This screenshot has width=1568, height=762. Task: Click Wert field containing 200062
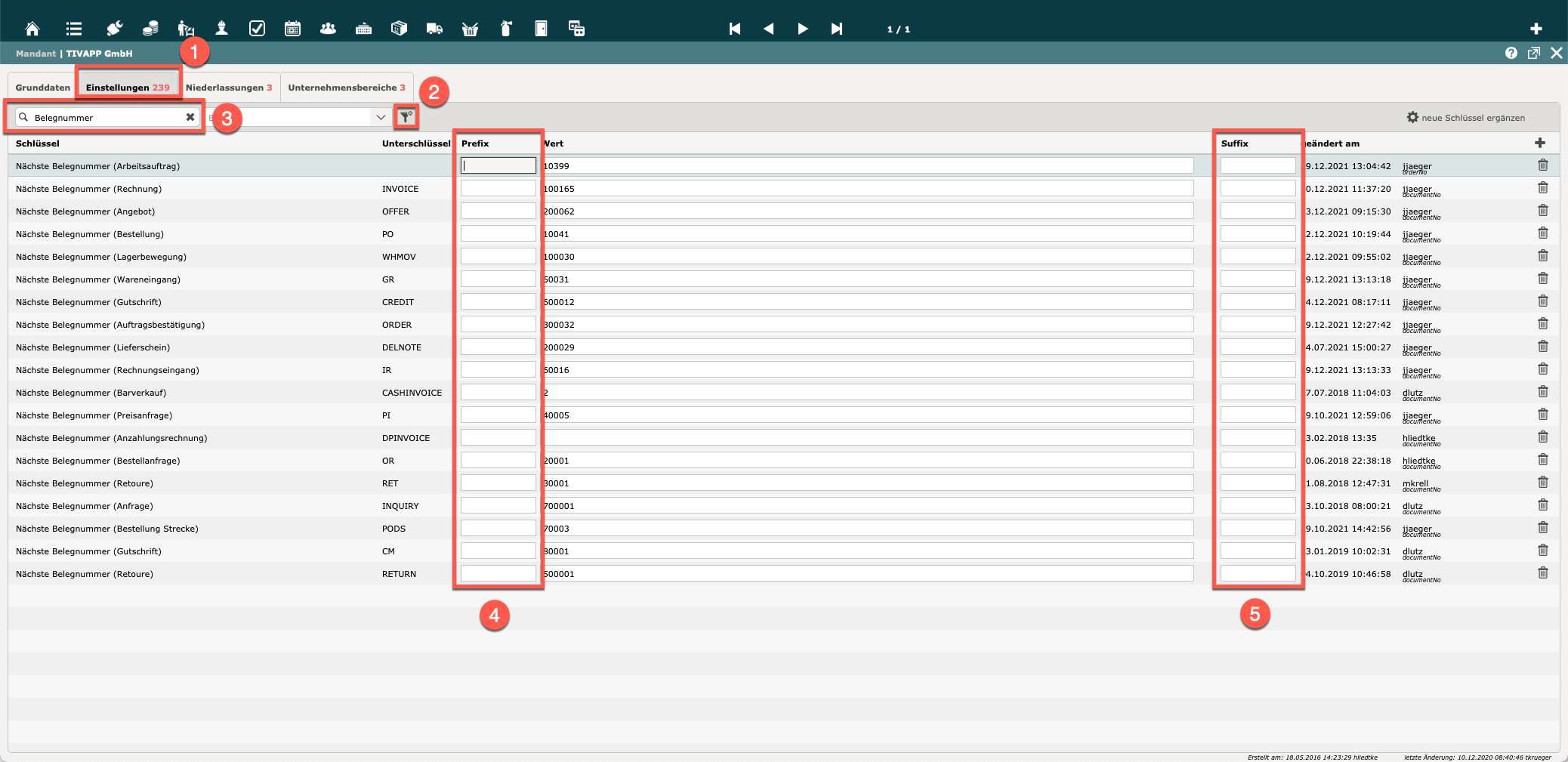click(868, 211)
